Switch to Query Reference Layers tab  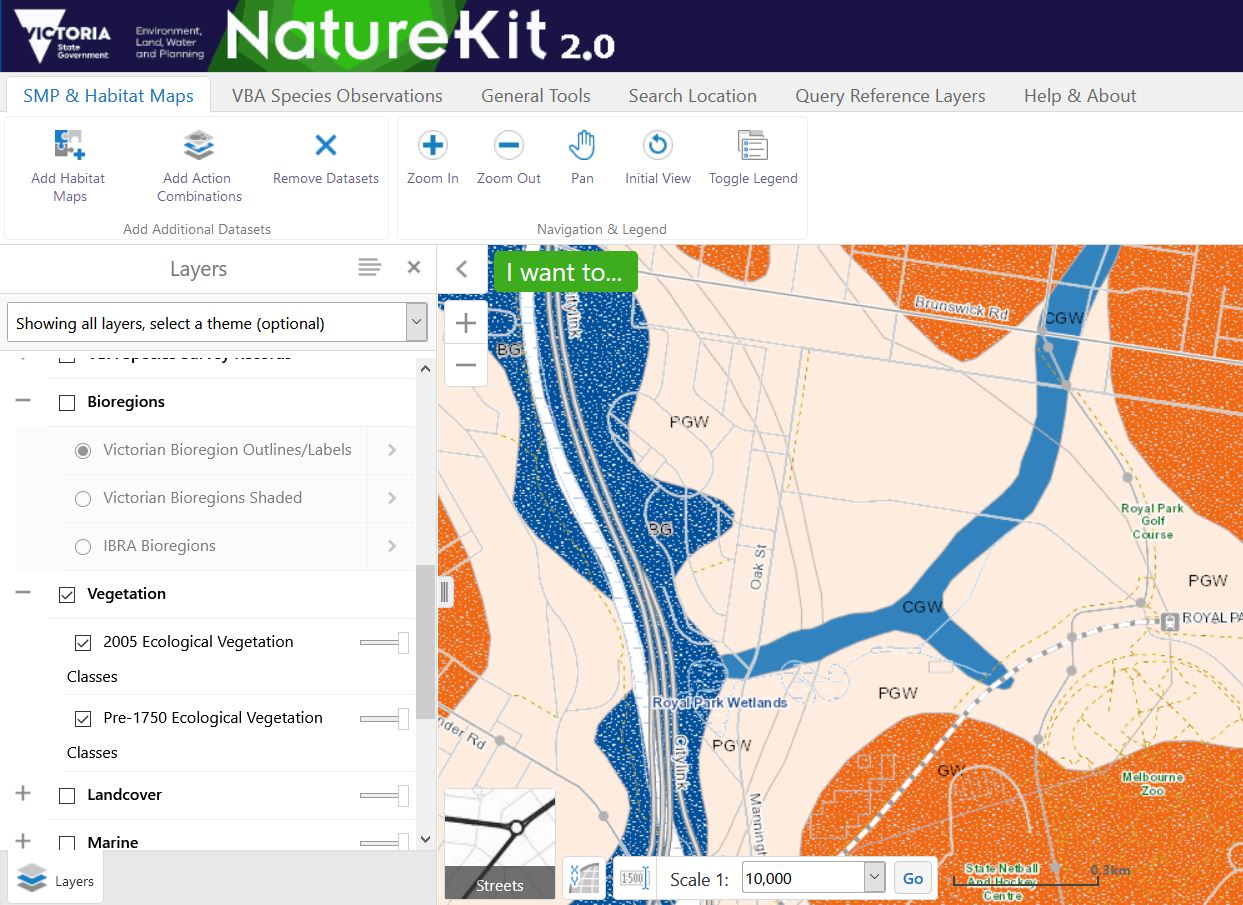891,96
